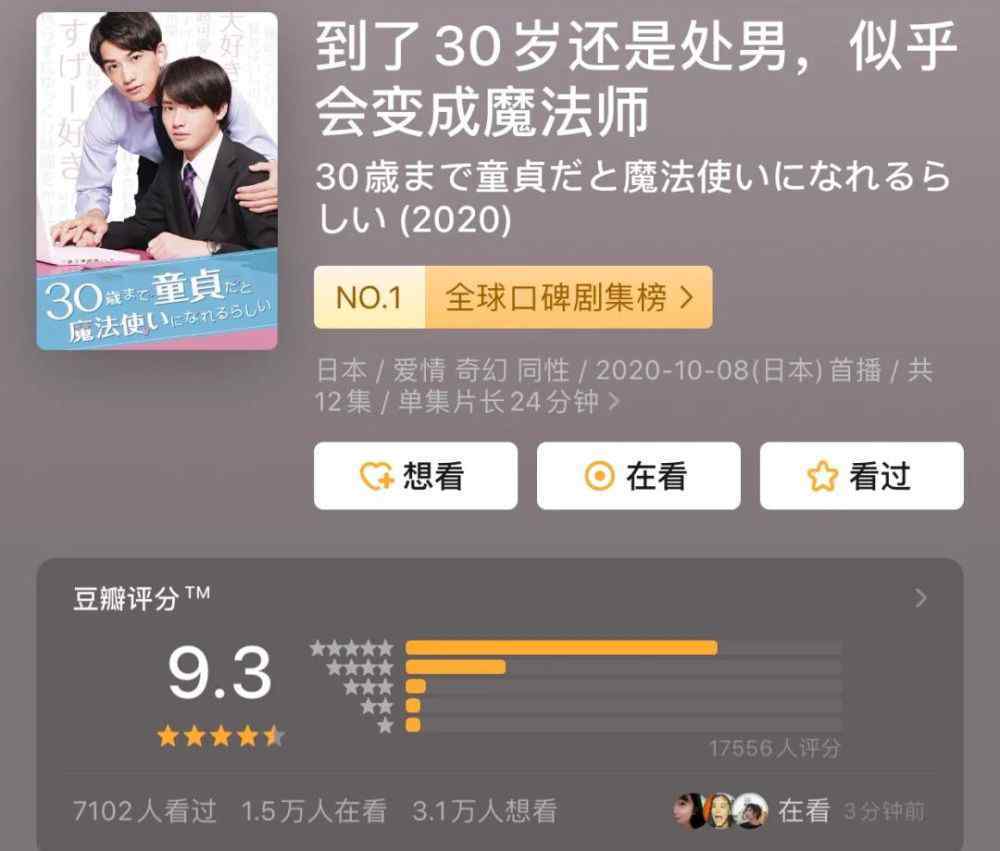Tap the heart-plus icon on 想看
Image resolution: width=1000 pixels, height=851 pixels.
coord(377,476)
